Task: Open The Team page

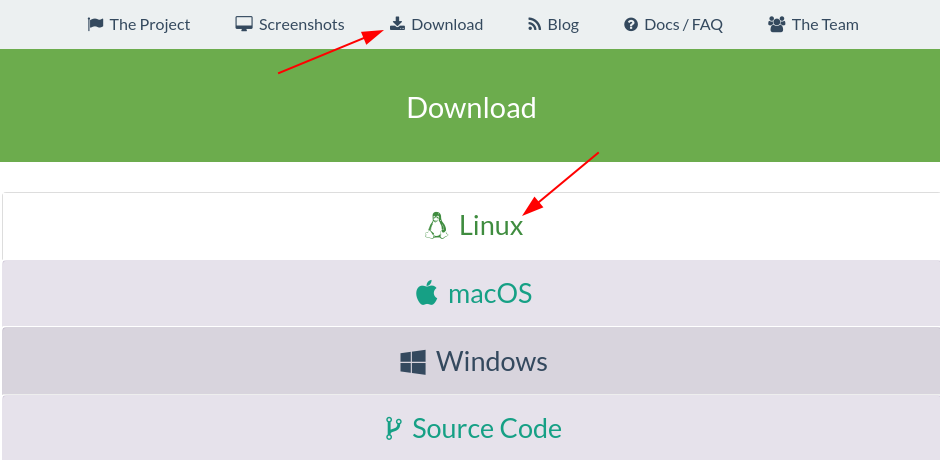Action: pyautogui.click(x=813, y=25)
